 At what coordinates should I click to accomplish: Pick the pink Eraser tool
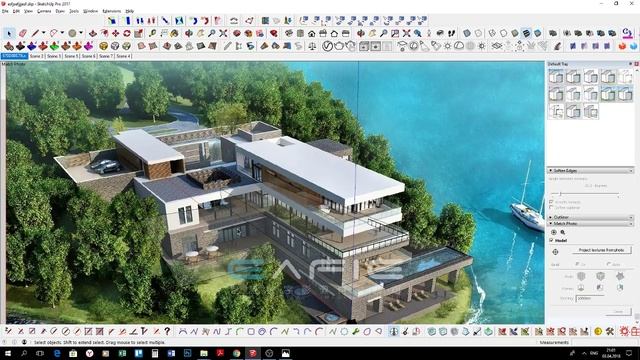(x=22, y=33)
